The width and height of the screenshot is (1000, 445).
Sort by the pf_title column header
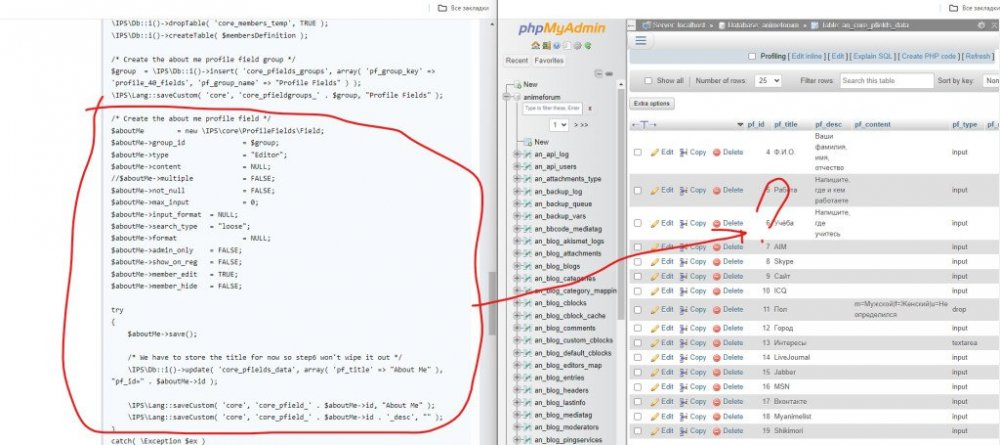[x=785, y=125]
